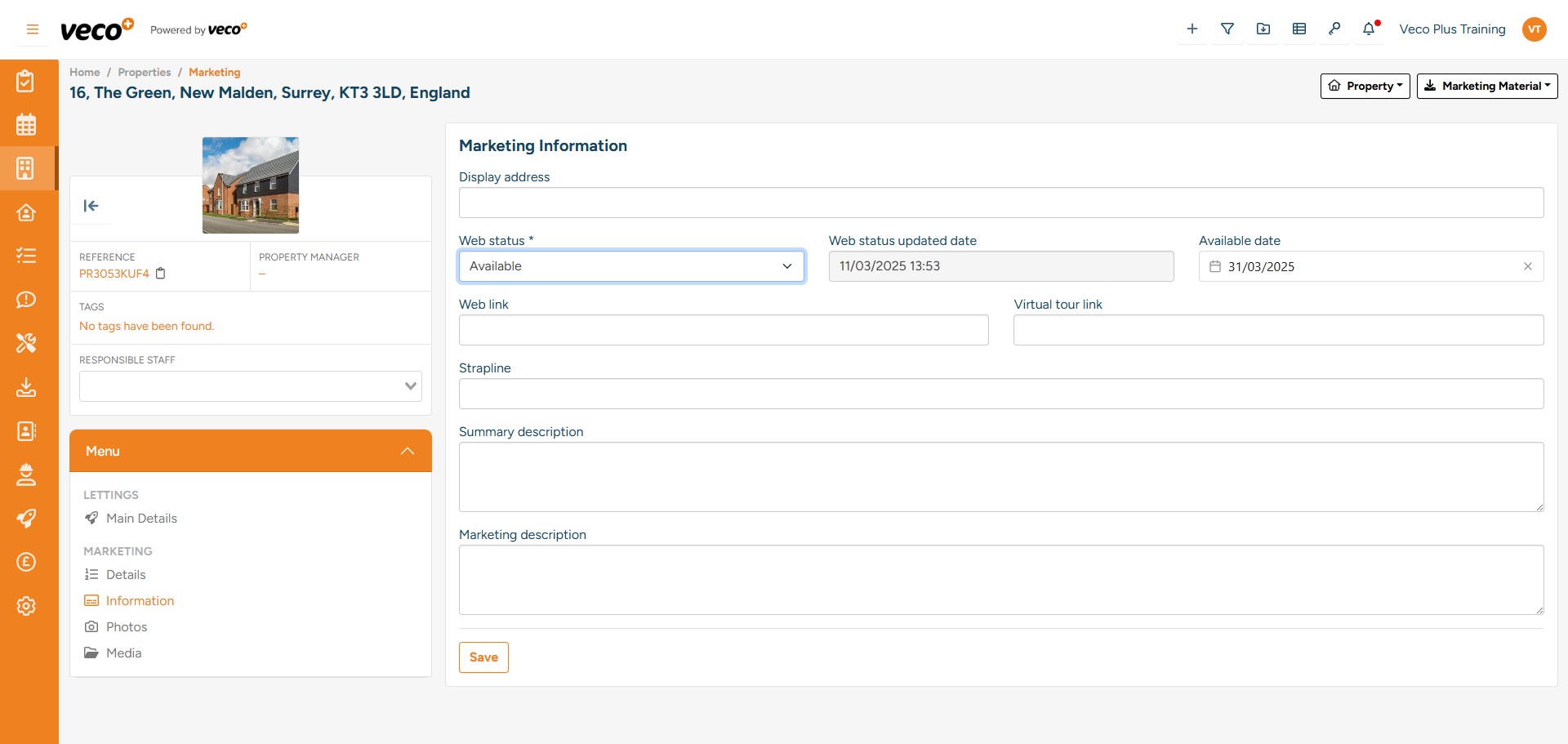Screen dimensions: 1568x744
Task: Click the Finance pound icon in sidebar
Action: point(27,562)
